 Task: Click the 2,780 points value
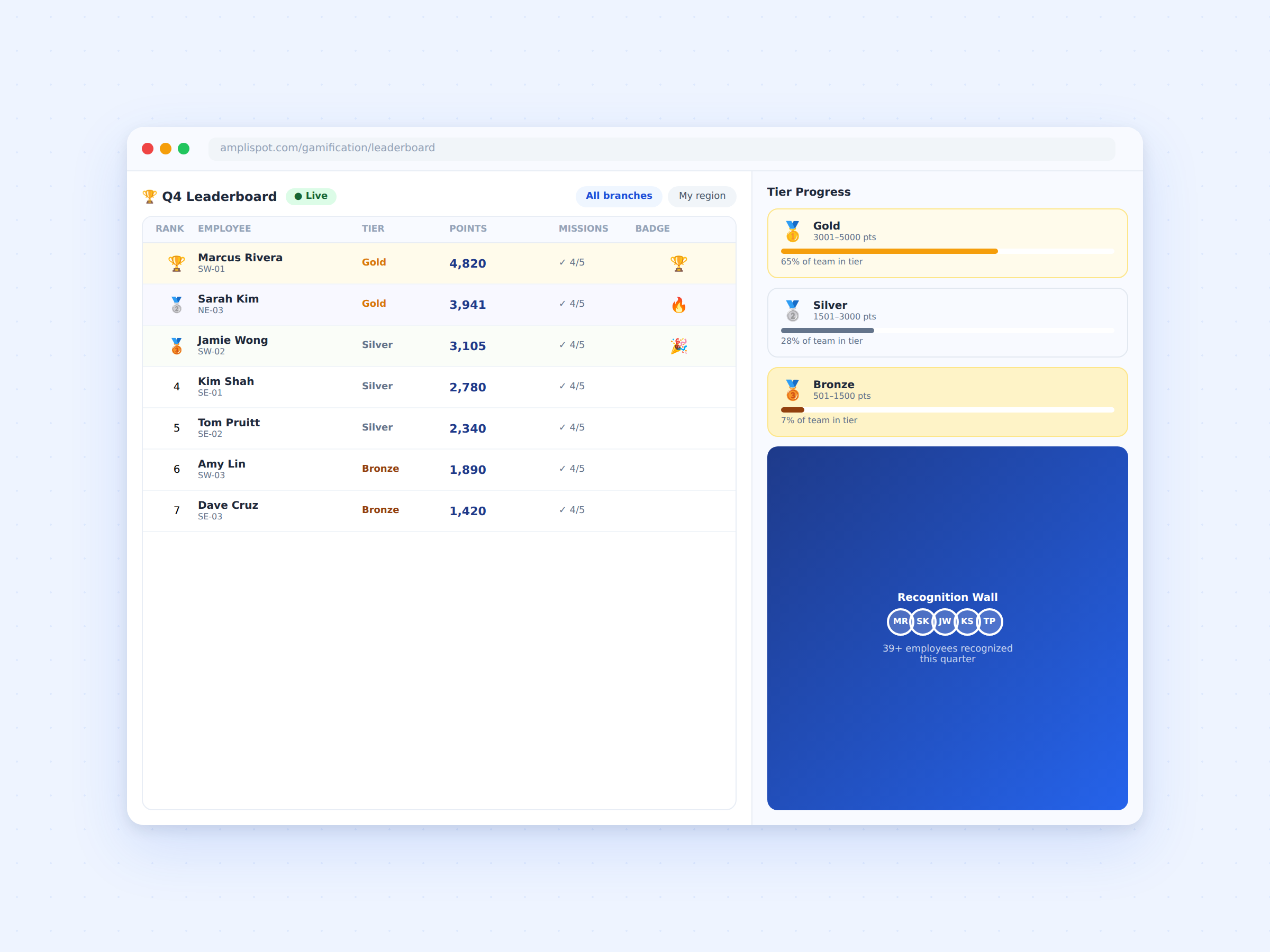(468, 387)
